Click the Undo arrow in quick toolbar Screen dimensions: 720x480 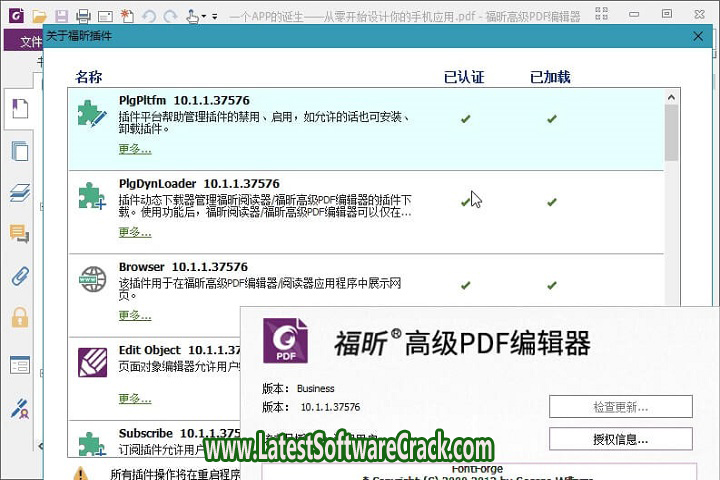coord(149,16)
